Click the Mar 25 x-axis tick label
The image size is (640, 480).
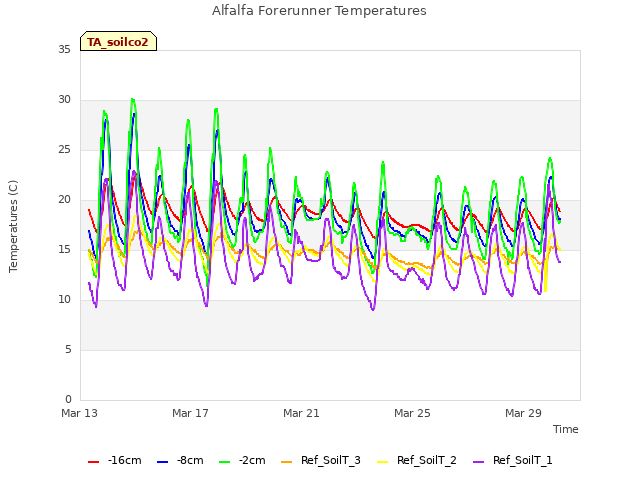[412, 413]
